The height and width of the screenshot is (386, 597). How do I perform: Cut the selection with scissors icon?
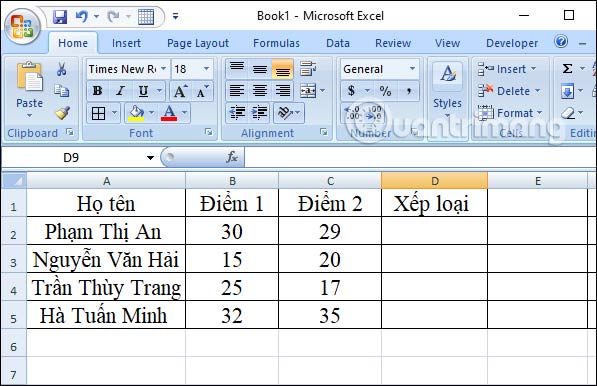(61, 69)
